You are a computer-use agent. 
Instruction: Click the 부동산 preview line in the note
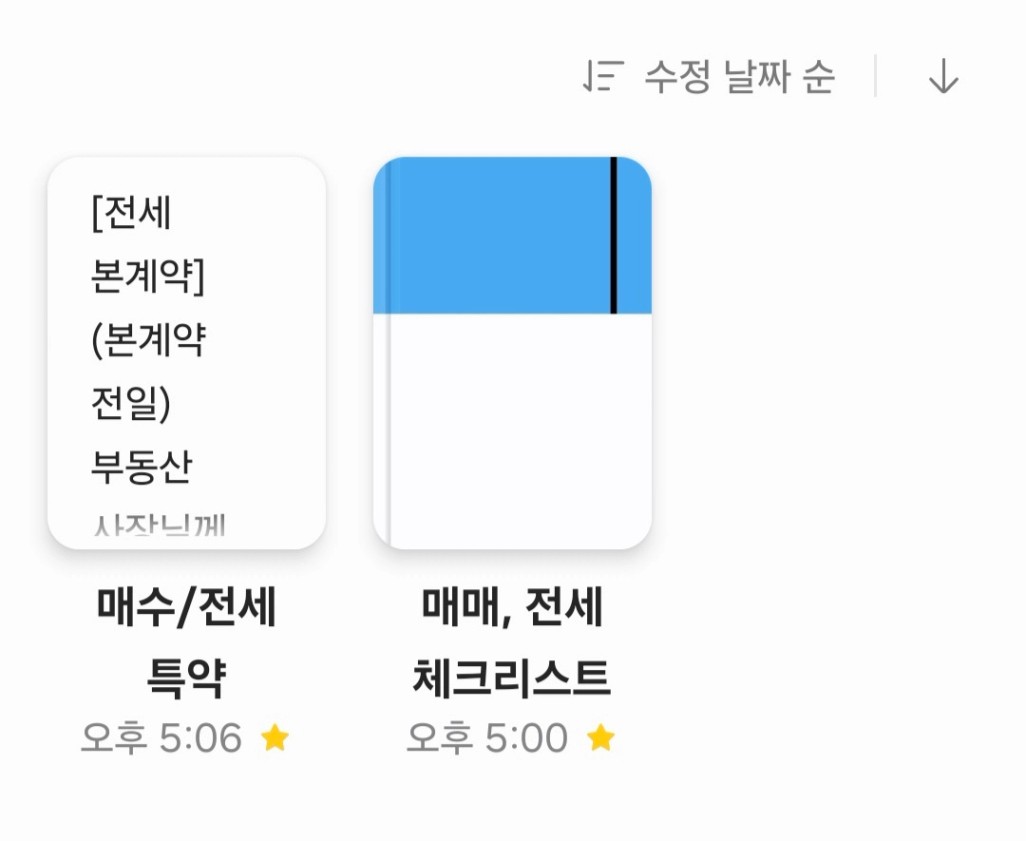click(141, 467)
